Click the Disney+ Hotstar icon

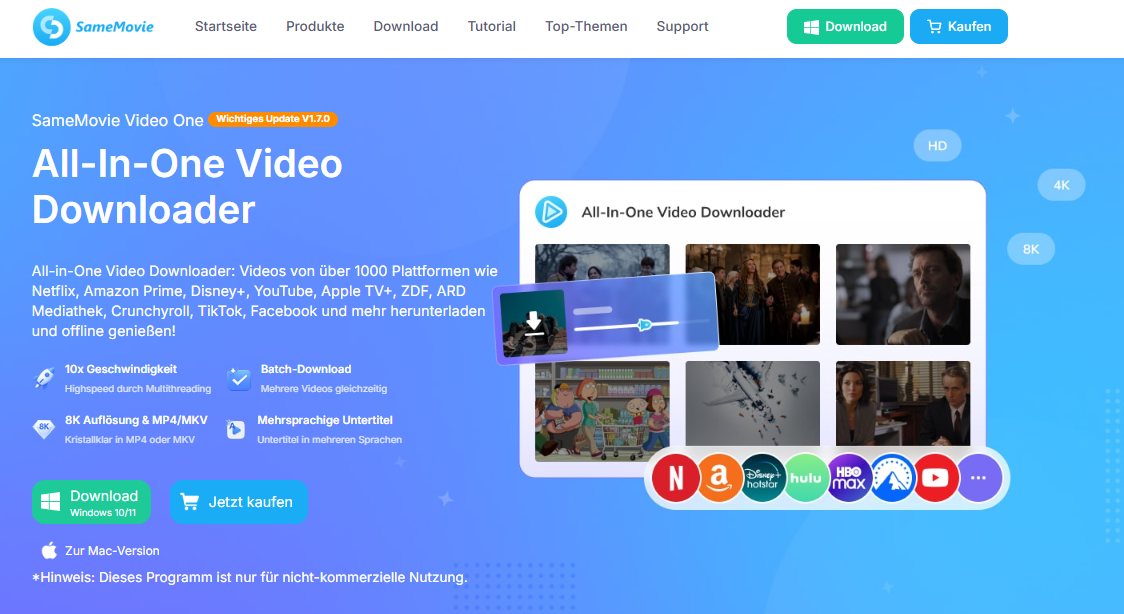[762, 477]
